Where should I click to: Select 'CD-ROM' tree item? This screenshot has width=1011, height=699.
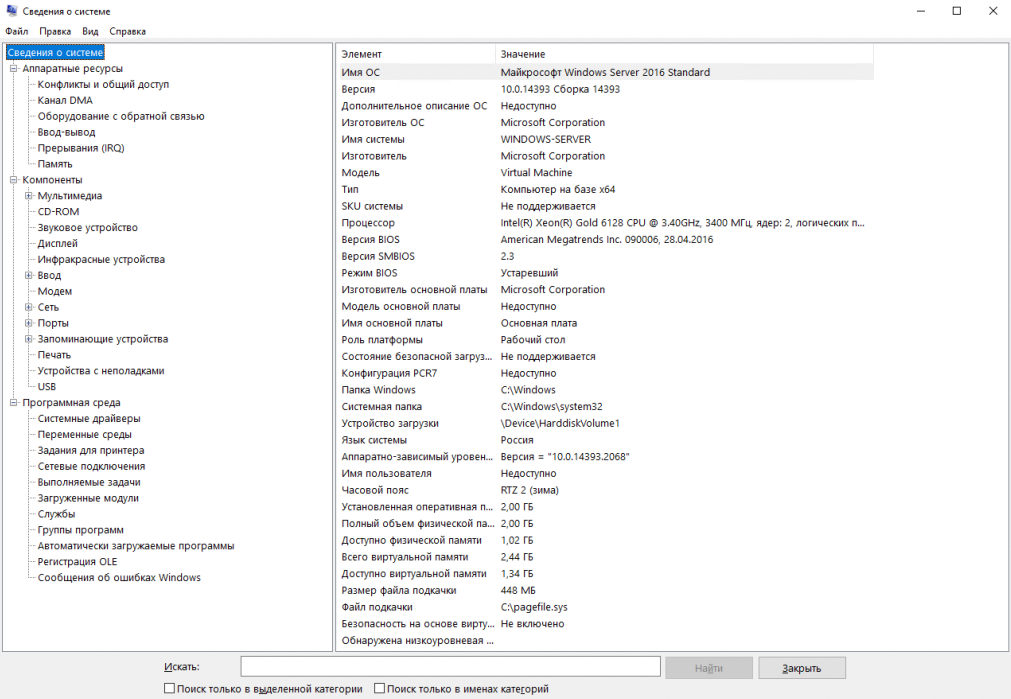click(58, 212)
